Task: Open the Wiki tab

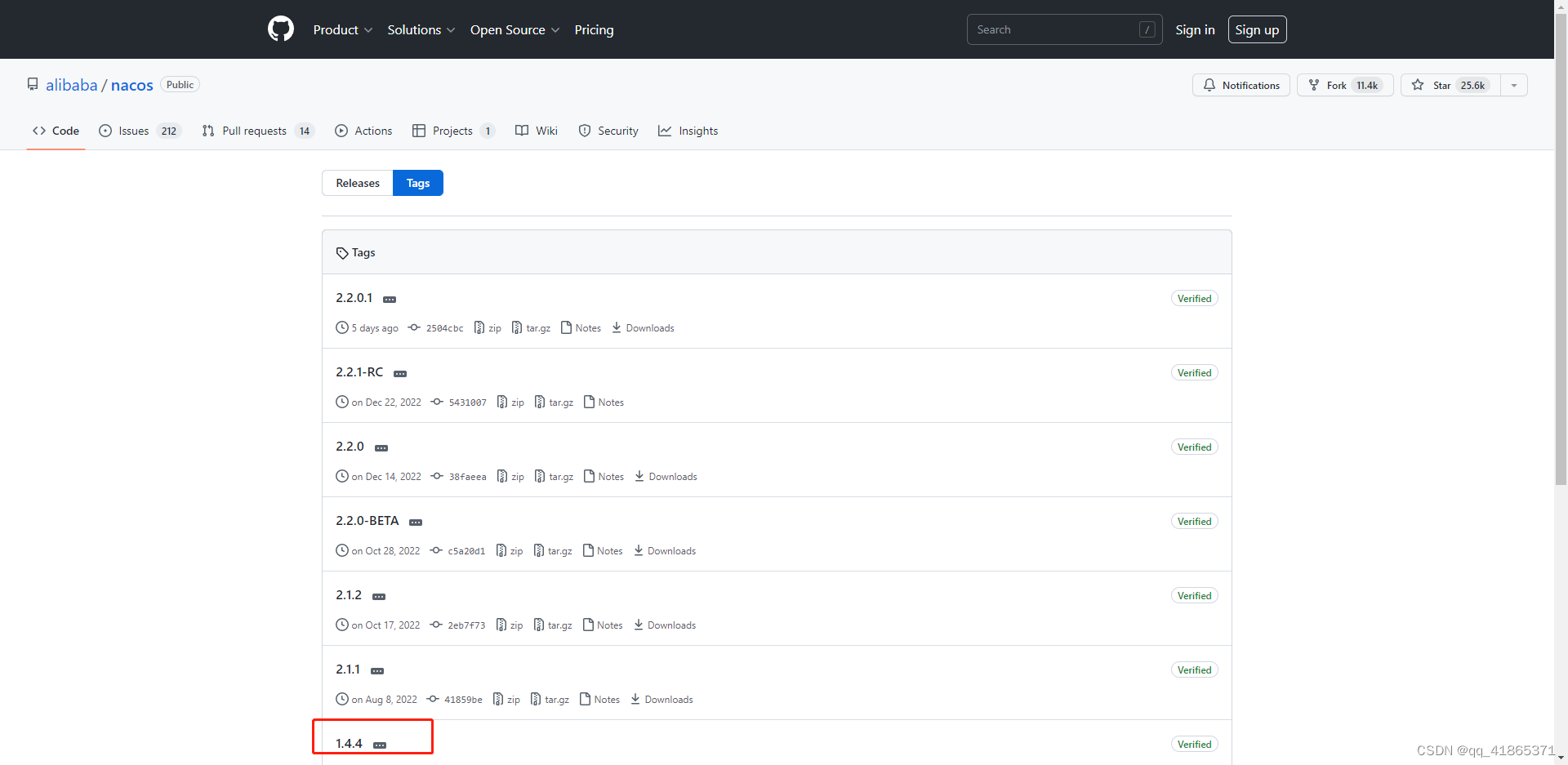Action: 537,131
